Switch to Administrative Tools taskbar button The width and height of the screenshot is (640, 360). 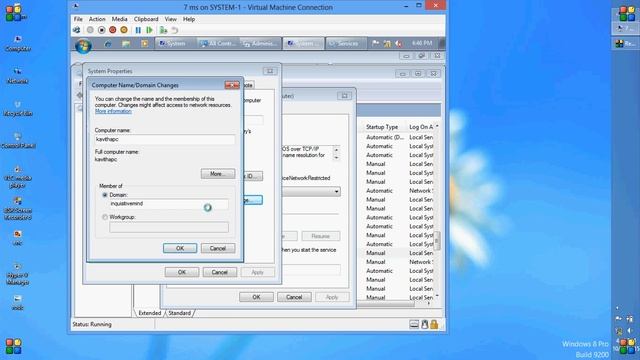[261, 43]
